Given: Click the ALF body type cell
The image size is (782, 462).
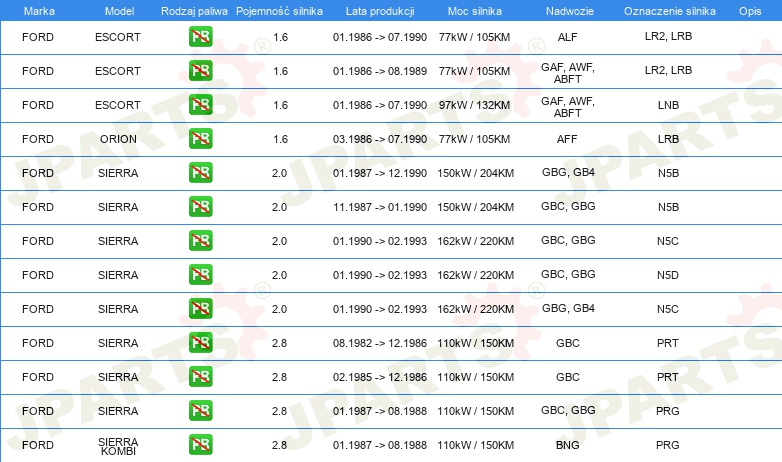Looking at the screenshot, I should [568, 37].
